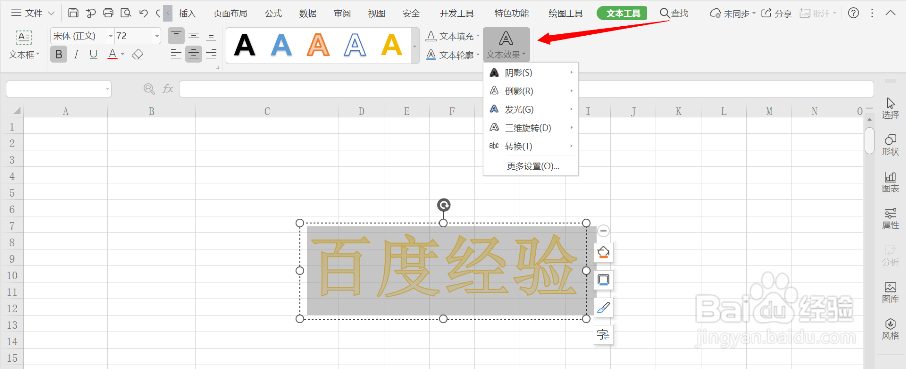Align text right

point(211,54)
